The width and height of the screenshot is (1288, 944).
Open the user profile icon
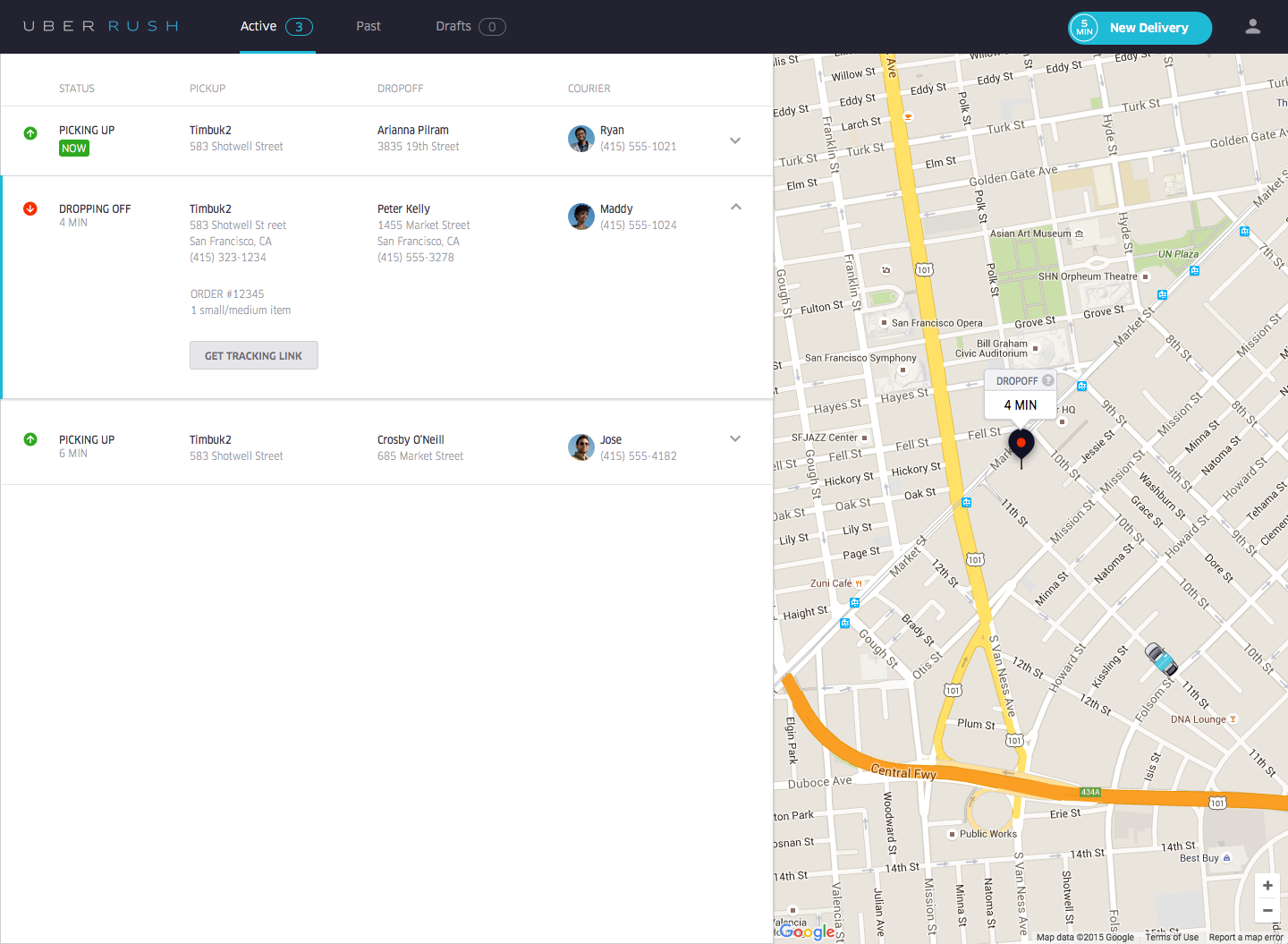pyautogui.click(x=1252, y=27)
